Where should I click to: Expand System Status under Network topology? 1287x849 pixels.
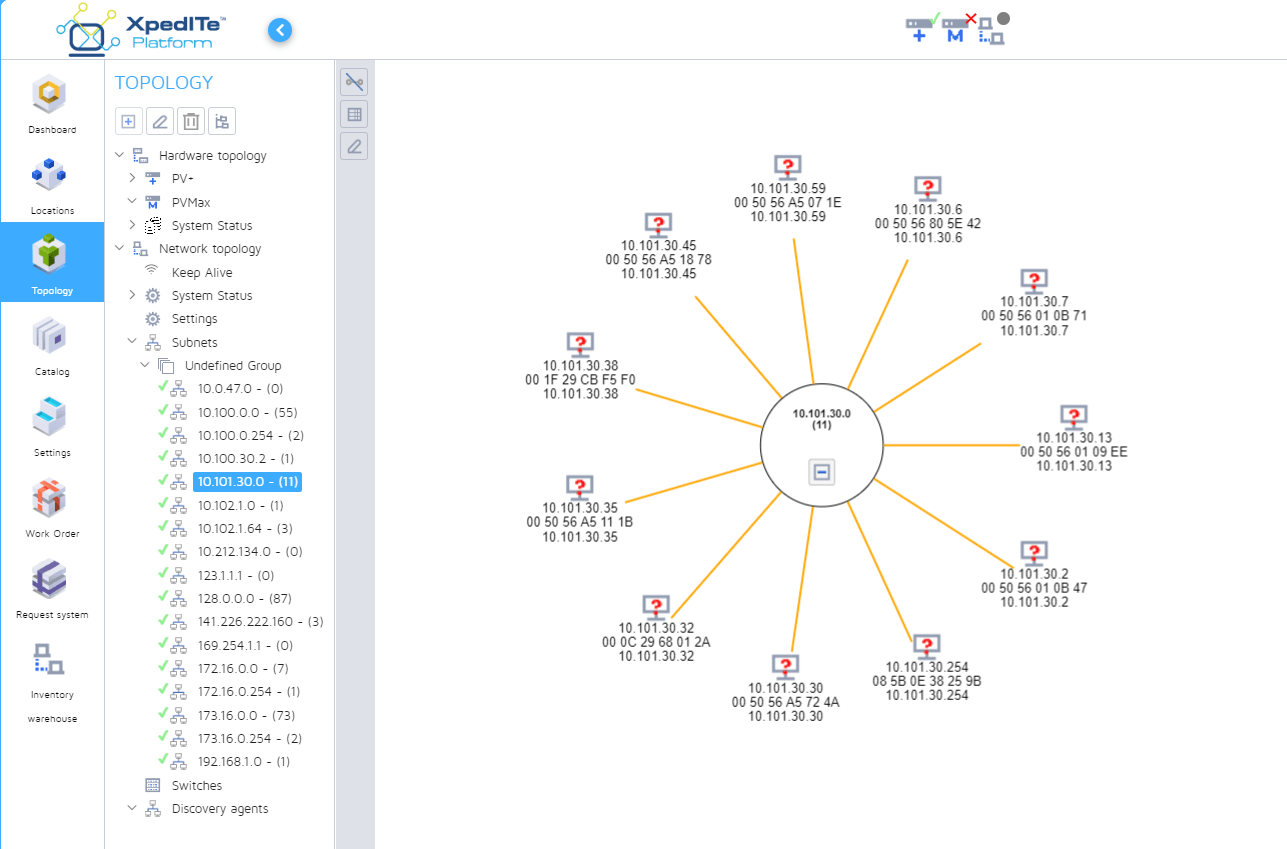pos(131,295)
